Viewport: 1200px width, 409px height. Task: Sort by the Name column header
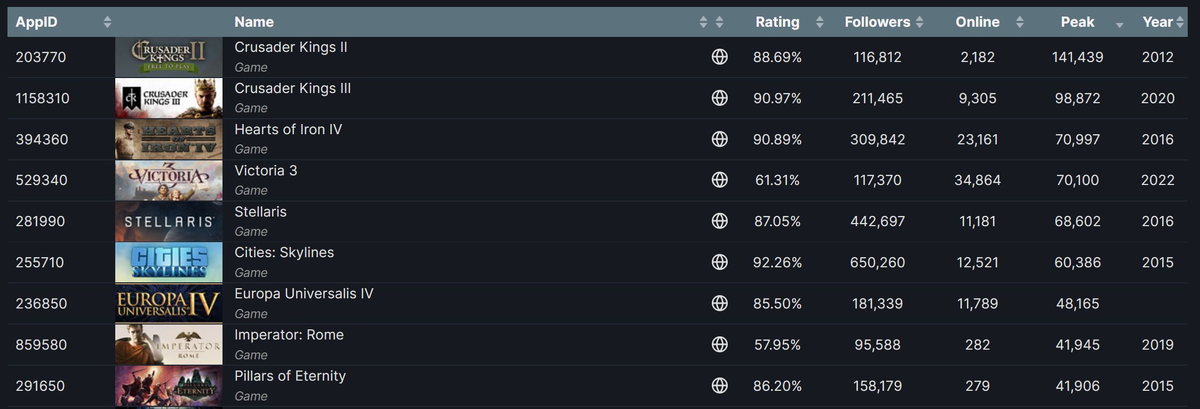tap(254, 22)
